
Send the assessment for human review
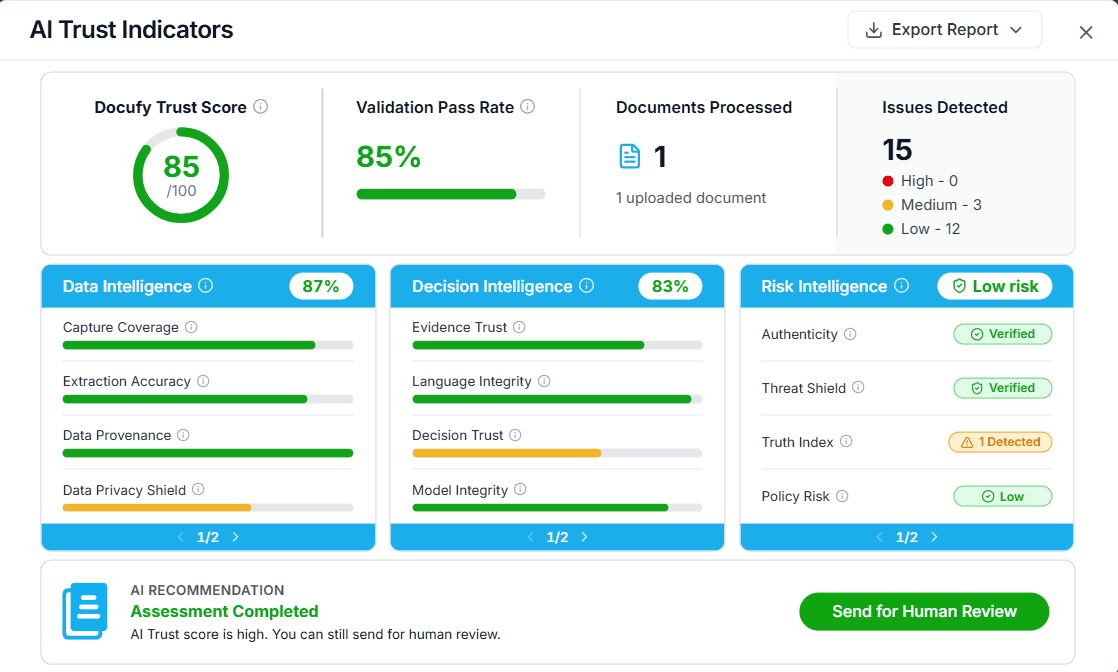coord(924,611)
